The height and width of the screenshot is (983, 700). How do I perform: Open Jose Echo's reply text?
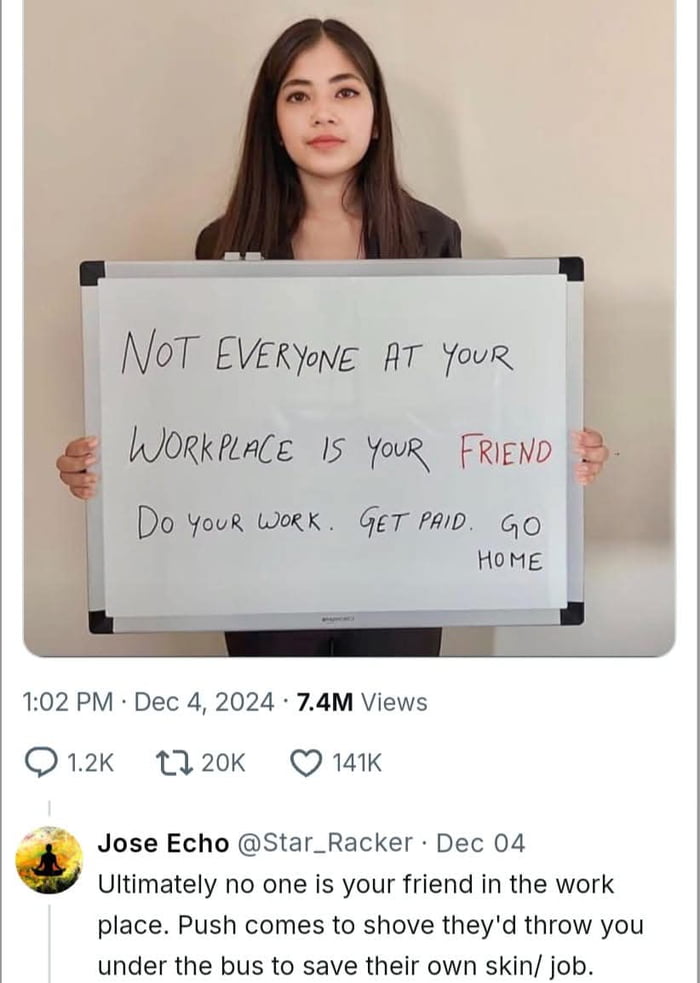[370, 925]
